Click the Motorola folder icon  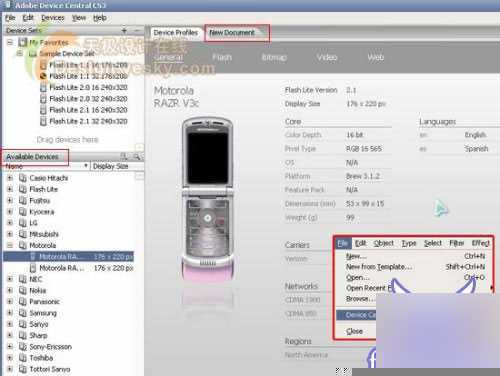[x=23, y=245]
